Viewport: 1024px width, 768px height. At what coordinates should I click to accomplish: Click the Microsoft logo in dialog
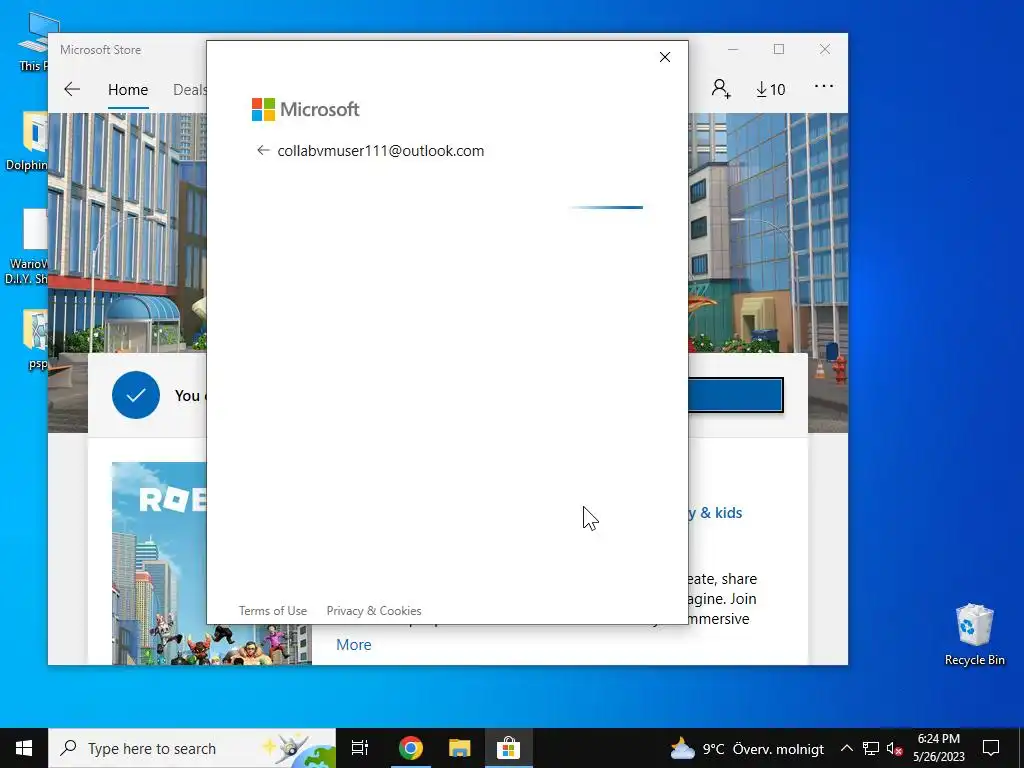pyautogui.click(x=306, y=109)
